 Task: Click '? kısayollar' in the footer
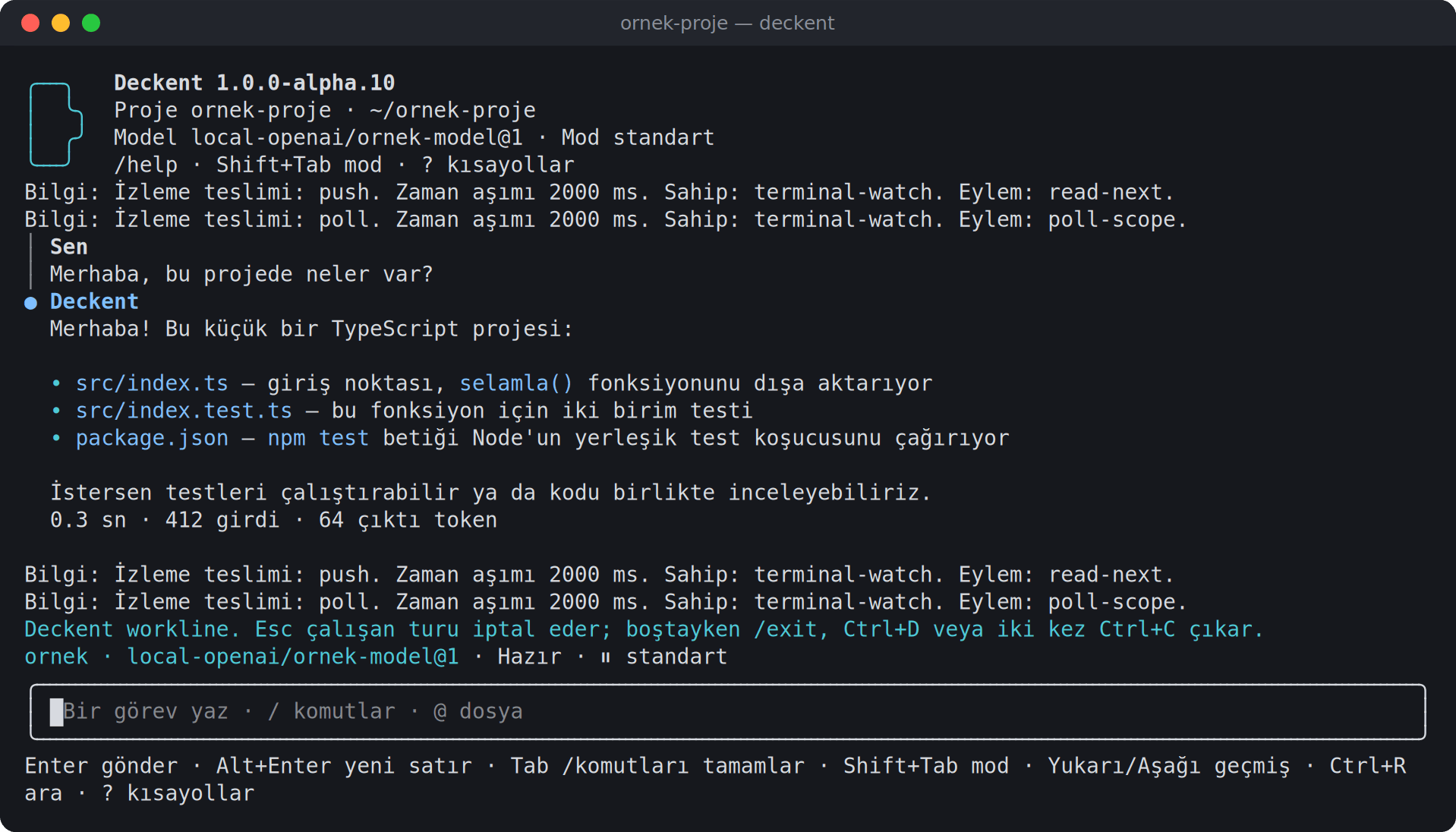pos(178,793)
